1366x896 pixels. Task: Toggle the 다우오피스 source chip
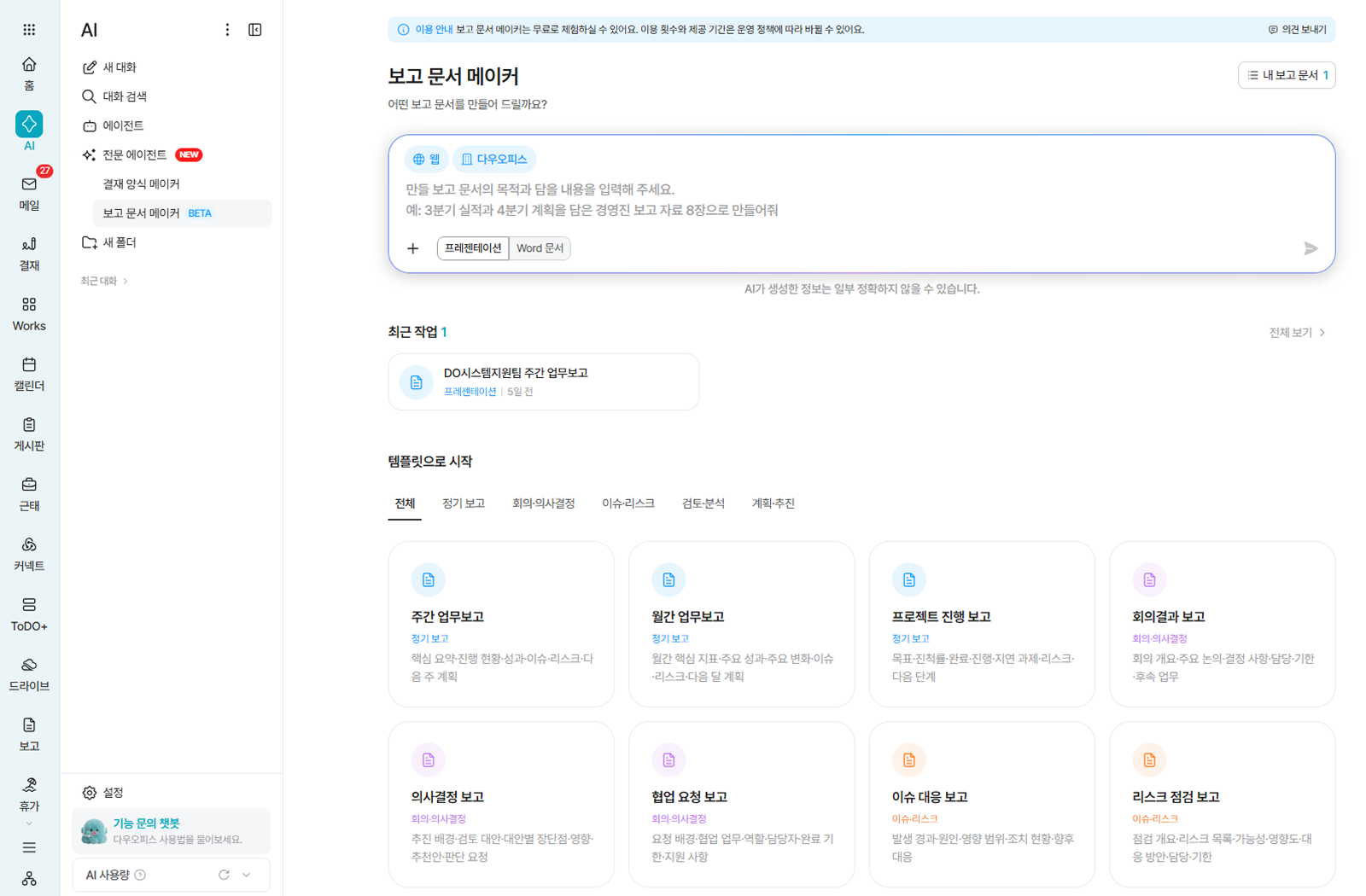[x=494, y=159]
